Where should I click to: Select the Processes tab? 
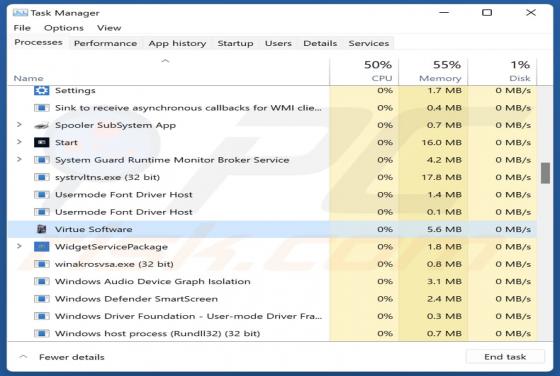38,42
